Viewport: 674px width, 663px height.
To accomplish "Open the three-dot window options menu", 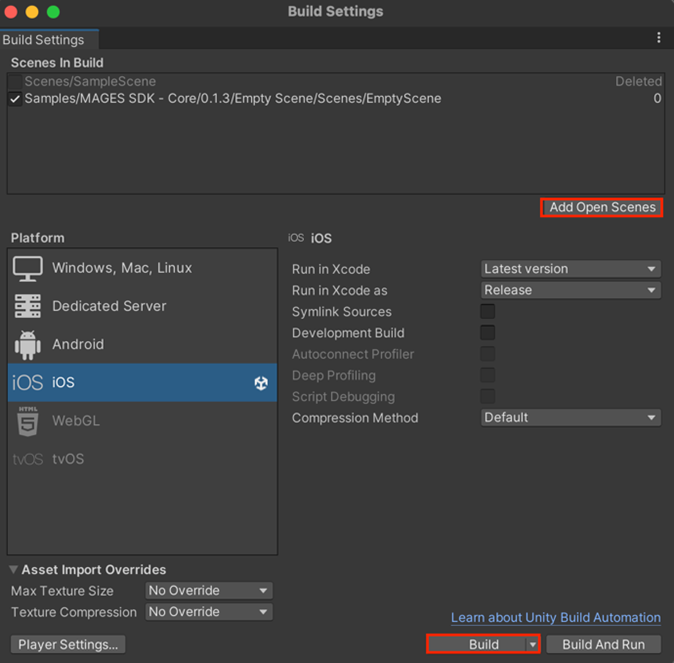I will coord(659,38).
